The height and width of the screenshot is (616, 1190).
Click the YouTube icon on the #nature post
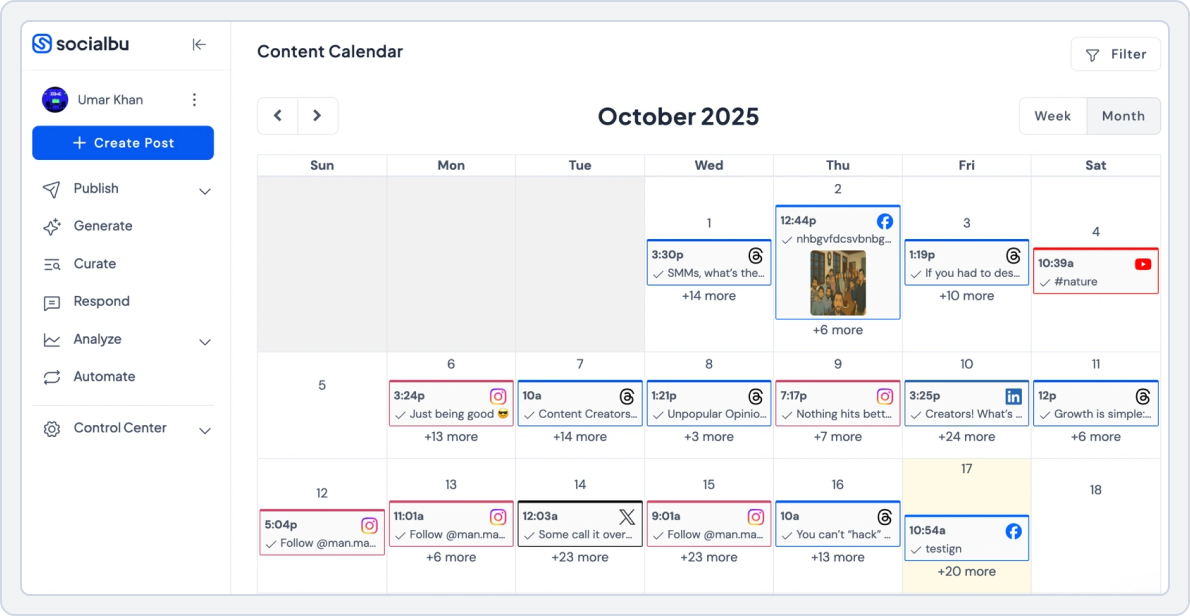(x=1143, y=263)
